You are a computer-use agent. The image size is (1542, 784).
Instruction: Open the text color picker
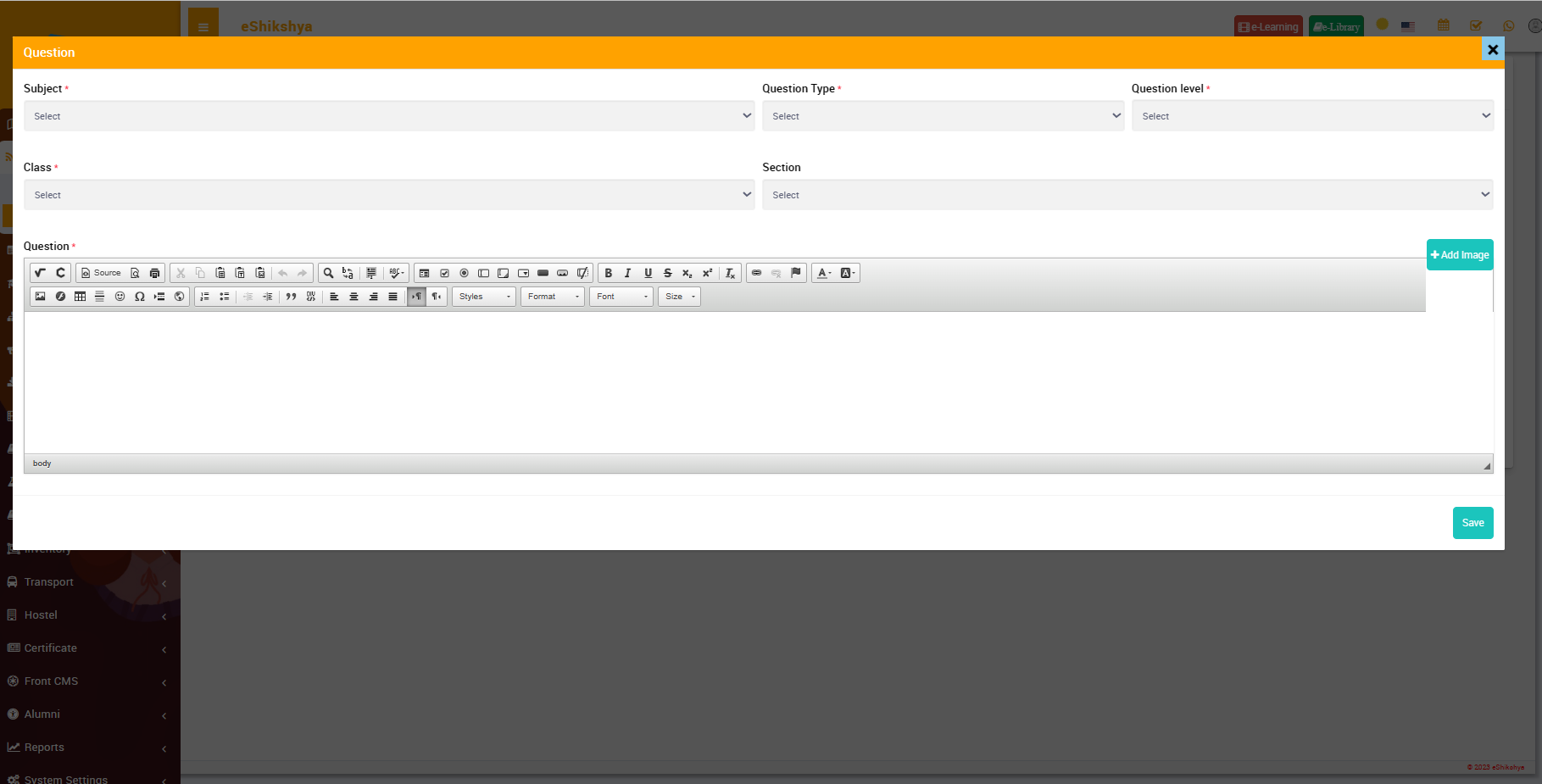(x=823, y=273)
